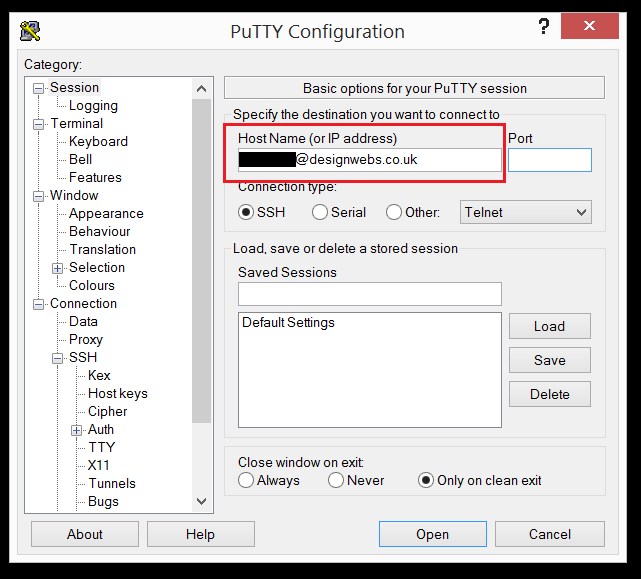641x579 pixels.
Task: Select the Proxy category in tree
Action: click(x=86, y=339)
